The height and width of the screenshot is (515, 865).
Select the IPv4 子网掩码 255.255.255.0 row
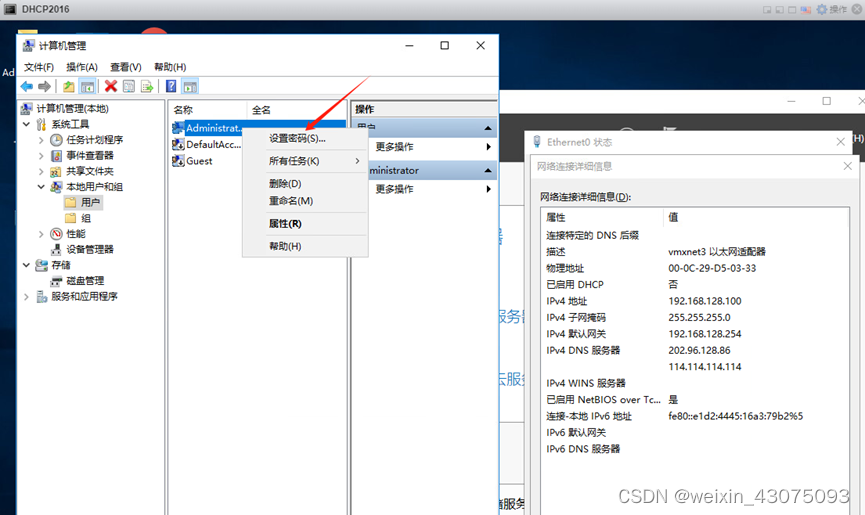[695, 318]
